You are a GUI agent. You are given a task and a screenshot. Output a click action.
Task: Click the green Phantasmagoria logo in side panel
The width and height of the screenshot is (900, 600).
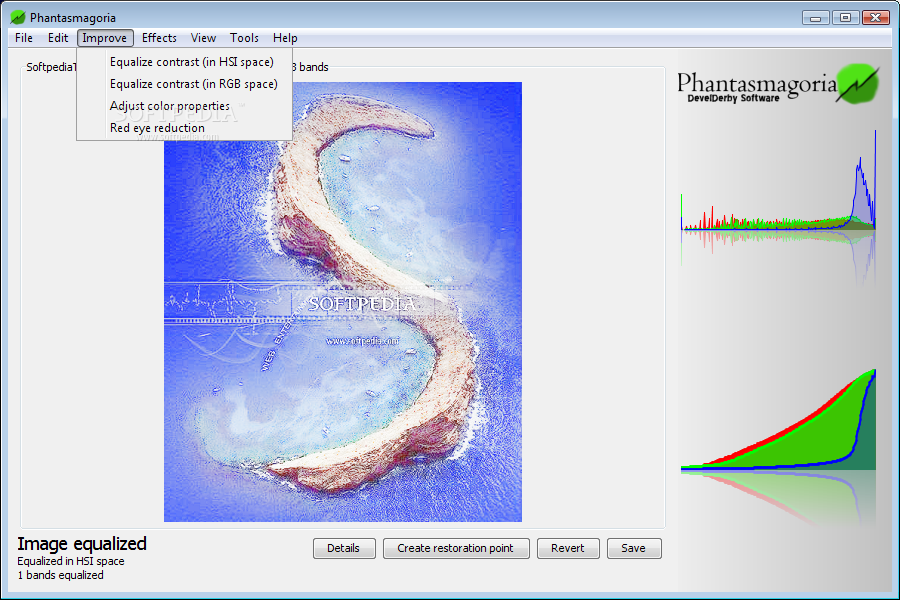pos(857,84)
